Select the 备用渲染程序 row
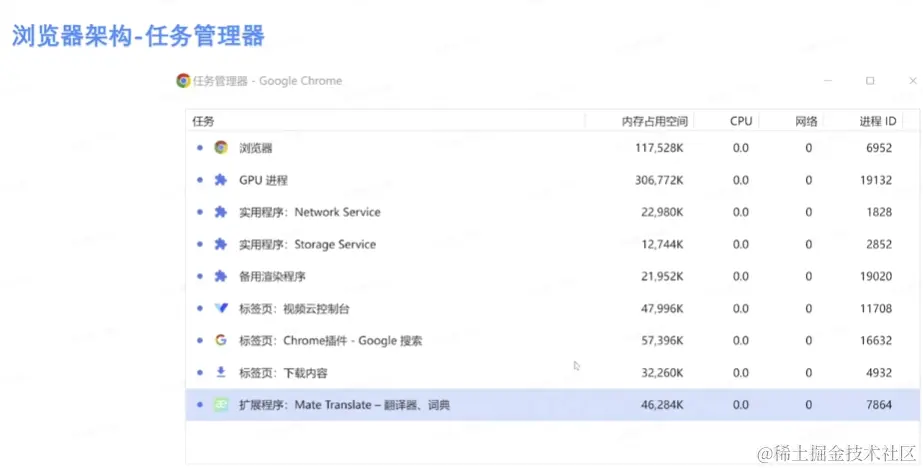923x470 pixels. [552, 276]
